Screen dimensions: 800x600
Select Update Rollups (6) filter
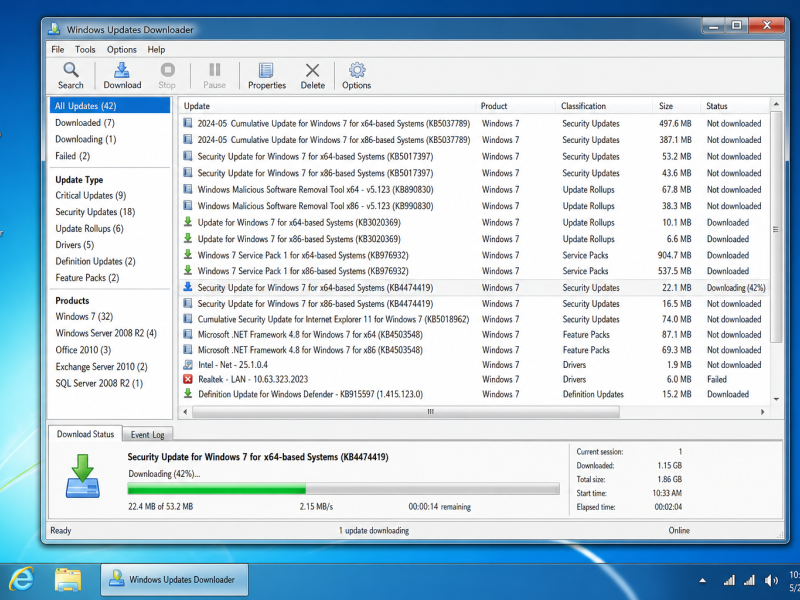(x=89, y=228)
